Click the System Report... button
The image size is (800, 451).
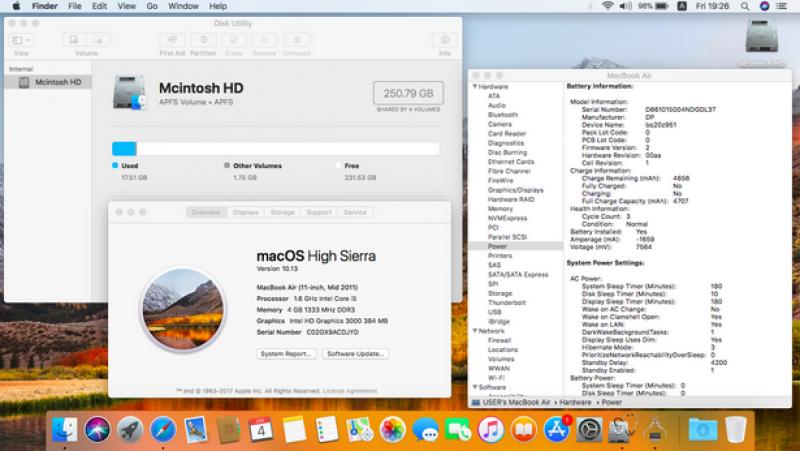click(x=286, y=354)
